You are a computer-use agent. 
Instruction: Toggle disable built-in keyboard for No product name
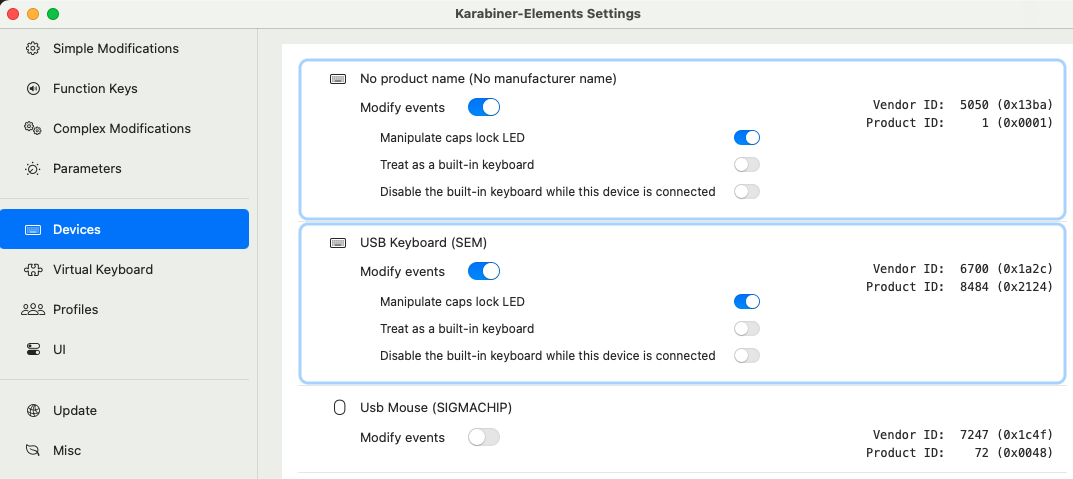click(x=747, y=192)
